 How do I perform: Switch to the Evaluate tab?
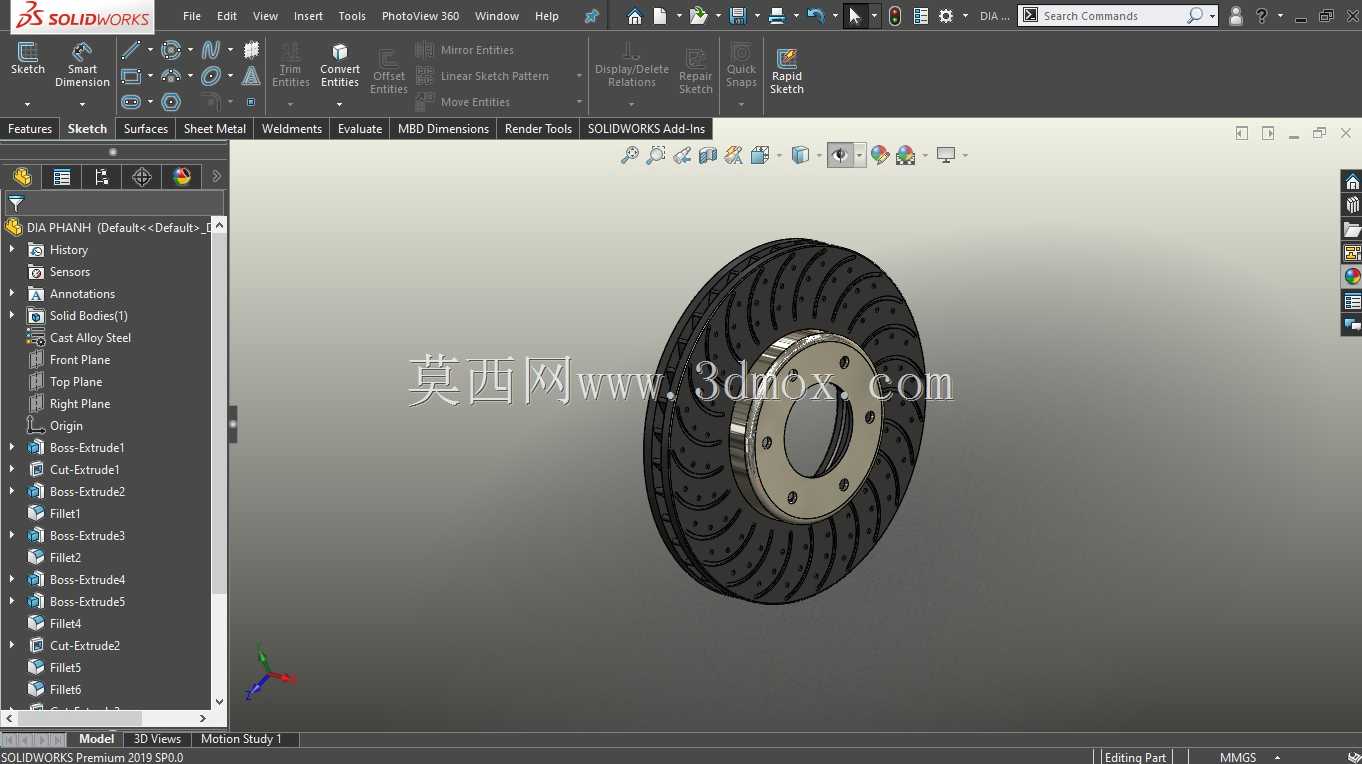point(360,129)
